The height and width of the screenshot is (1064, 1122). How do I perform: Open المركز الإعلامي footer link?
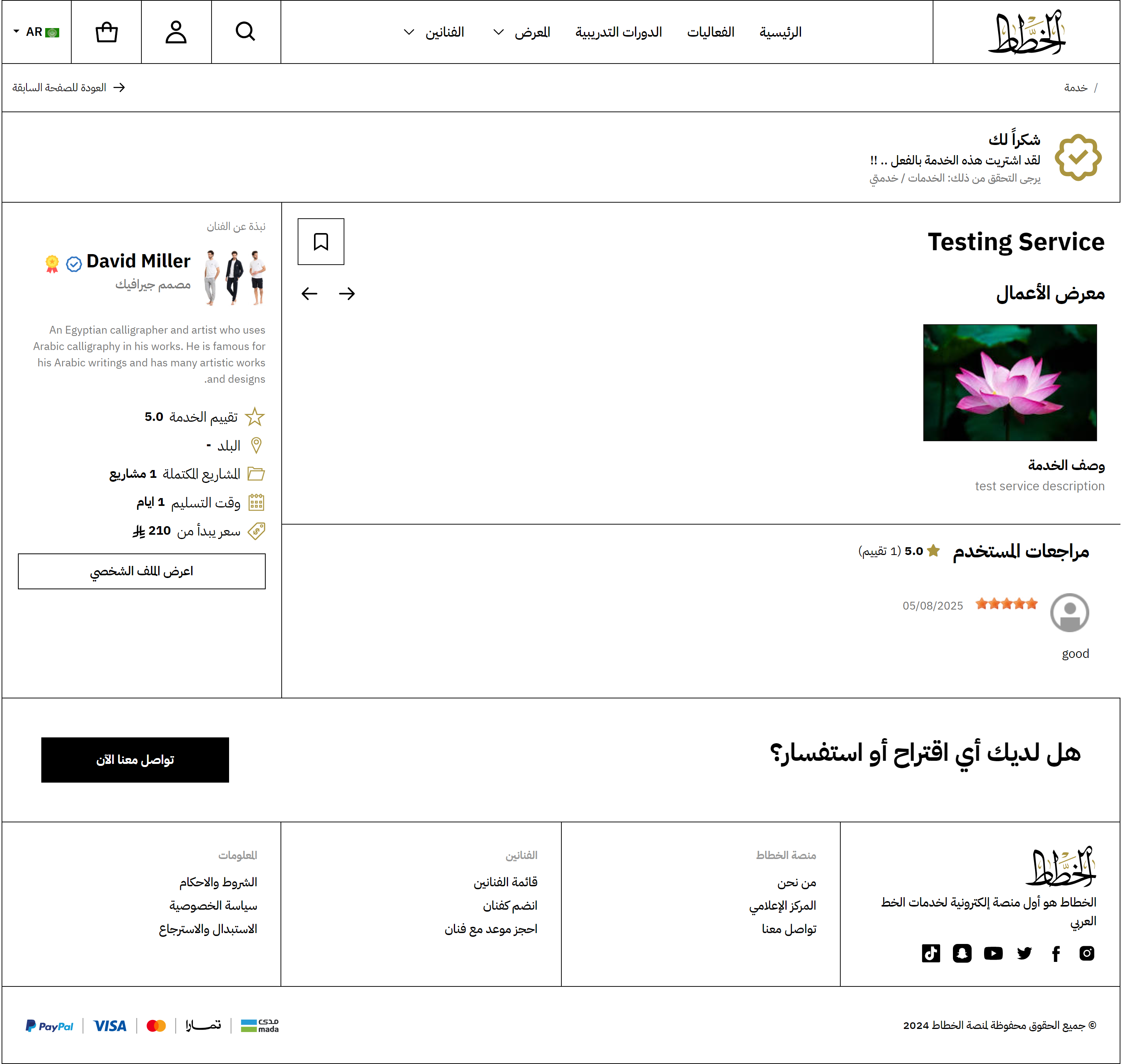coord(782,906)
